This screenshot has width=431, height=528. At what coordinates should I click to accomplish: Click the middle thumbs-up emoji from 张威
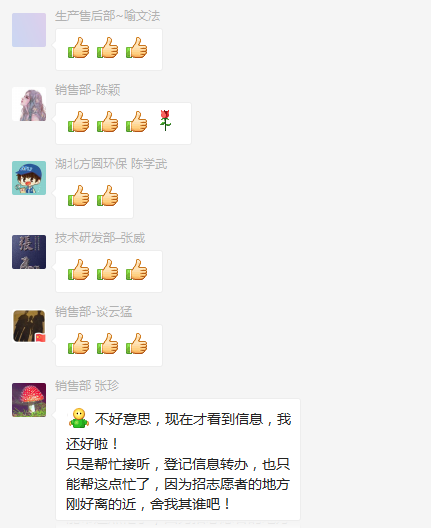[x=107, y=269]
